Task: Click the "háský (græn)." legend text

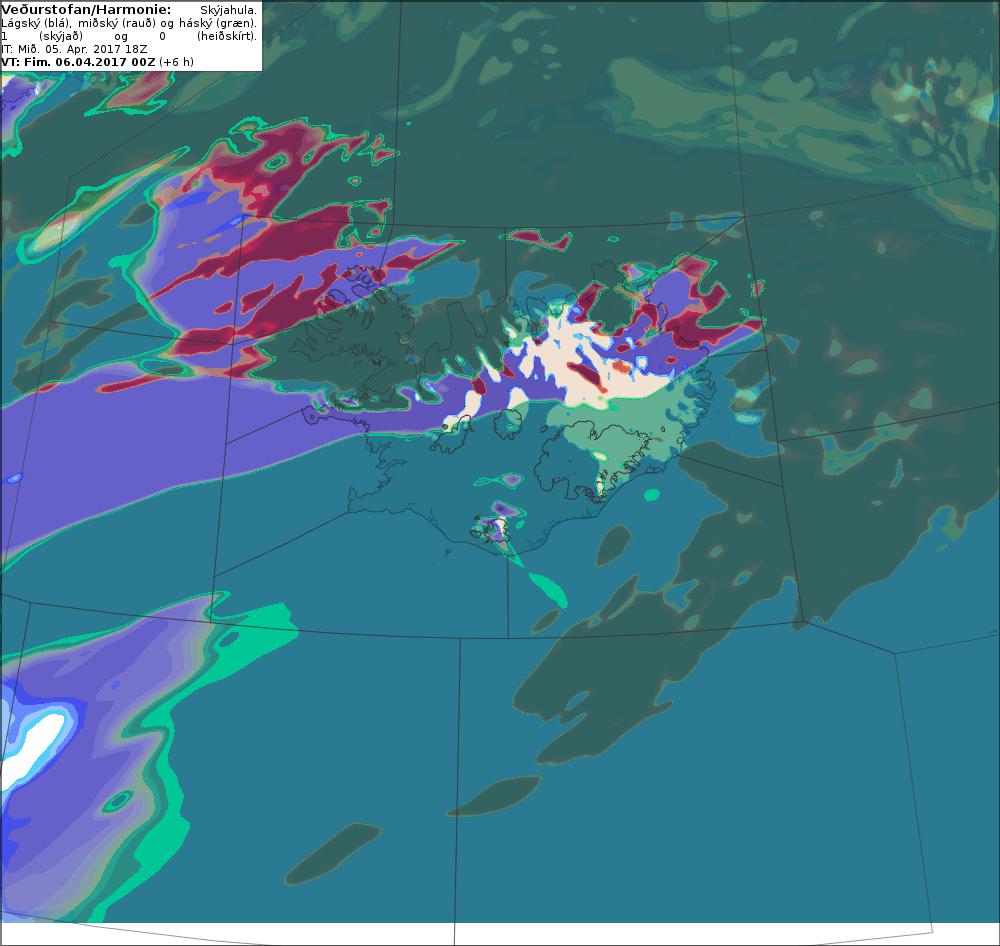Action: pyautogui.click(x=217, y=24)
